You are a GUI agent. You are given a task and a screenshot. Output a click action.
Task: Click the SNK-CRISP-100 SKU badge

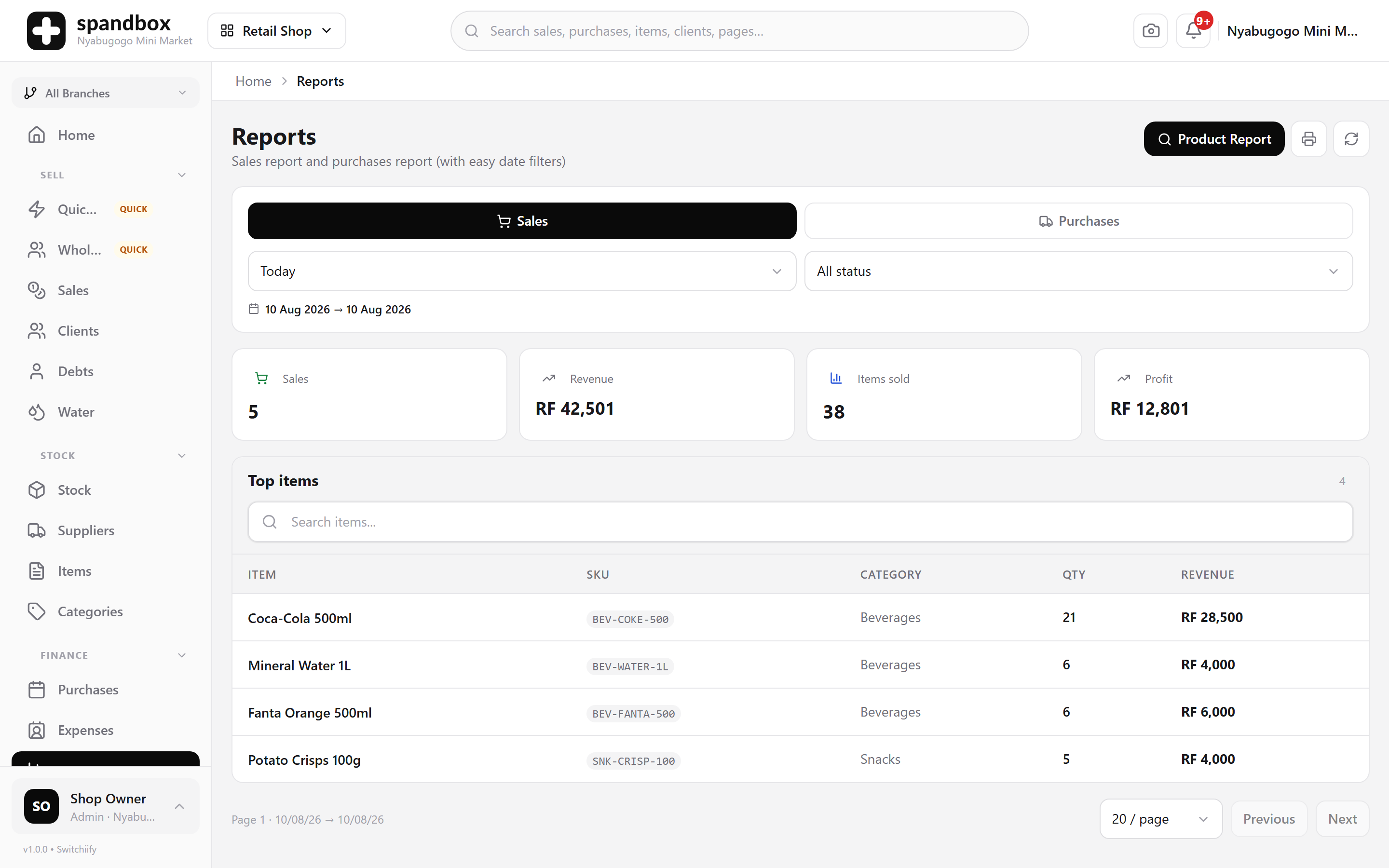[633, 760]
